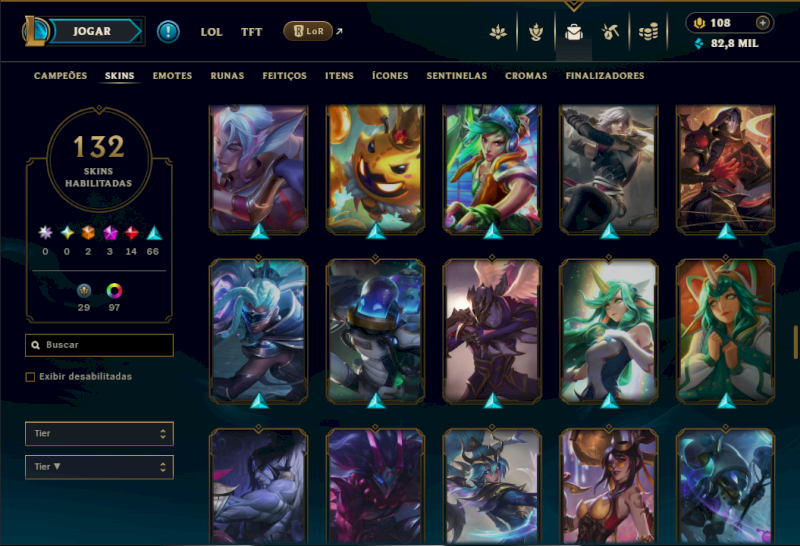Open the store coins stack icon
Screen dimensions: 800x546
click(x=648, y=32)
